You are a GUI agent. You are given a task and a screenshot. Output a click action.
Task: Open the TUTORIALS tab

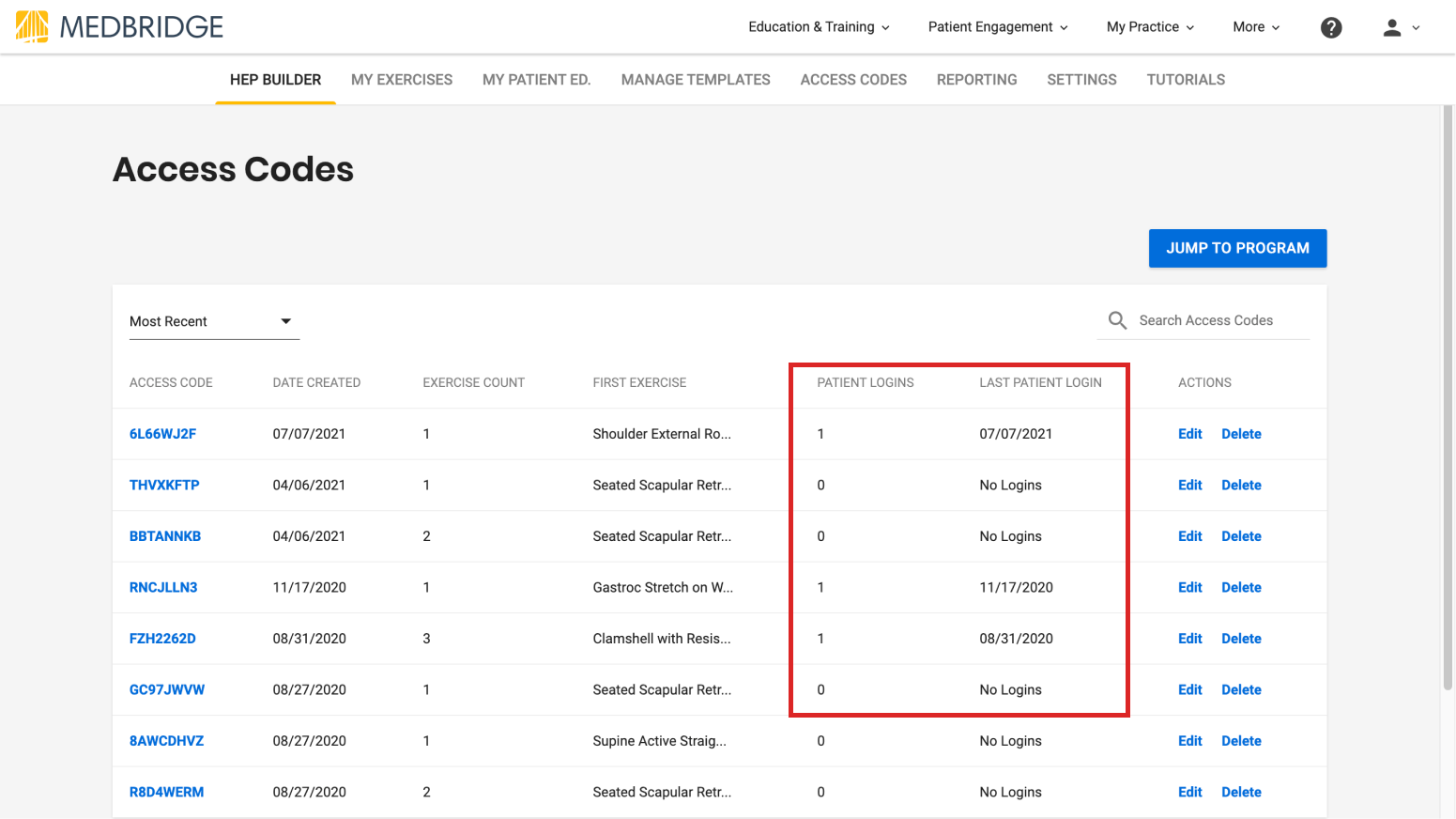pos(1186,80)
